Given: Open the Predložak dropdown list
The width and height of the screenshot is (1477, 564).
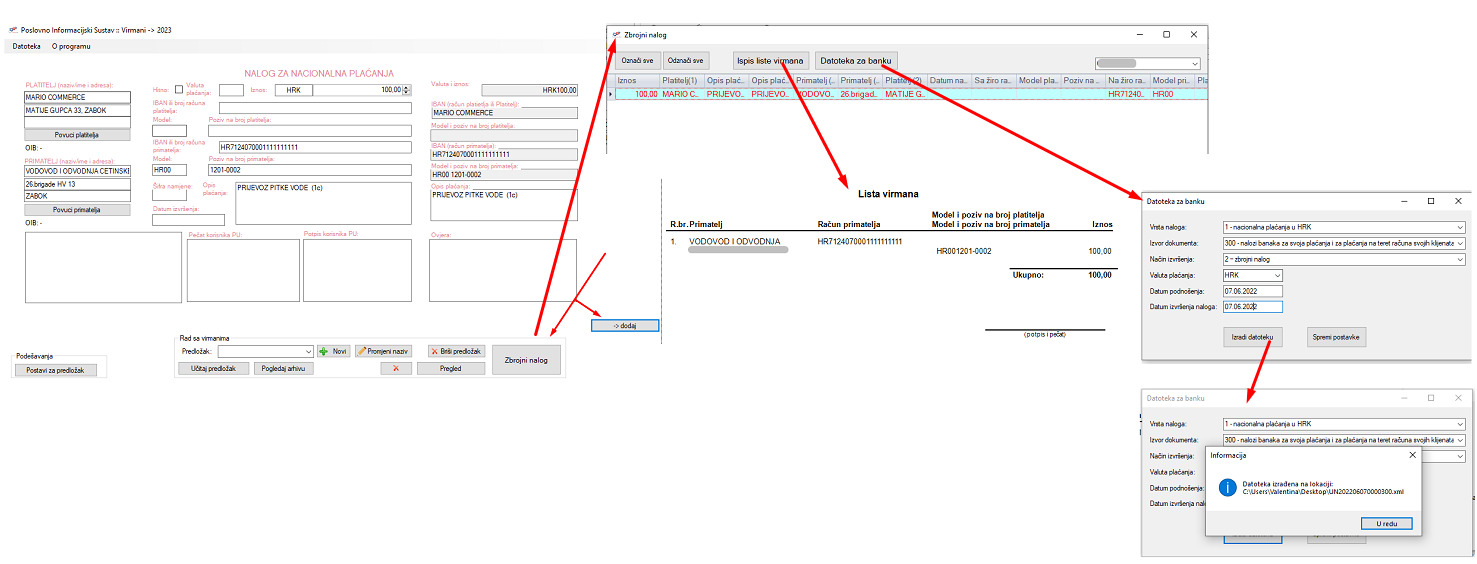Looking at the screenshot, I should (308, 352).
